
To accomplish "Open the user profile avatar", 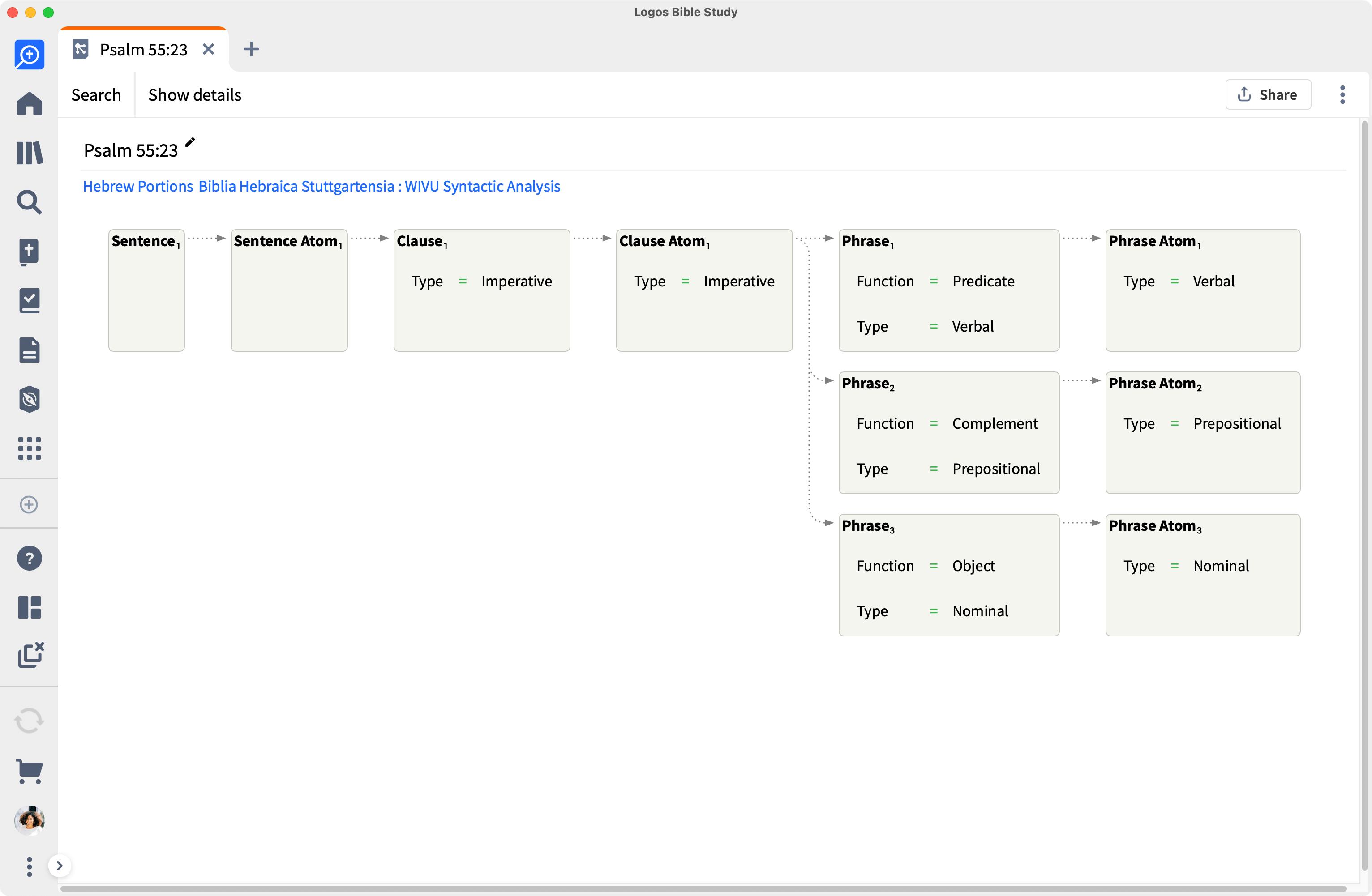I will pos(30,820).
